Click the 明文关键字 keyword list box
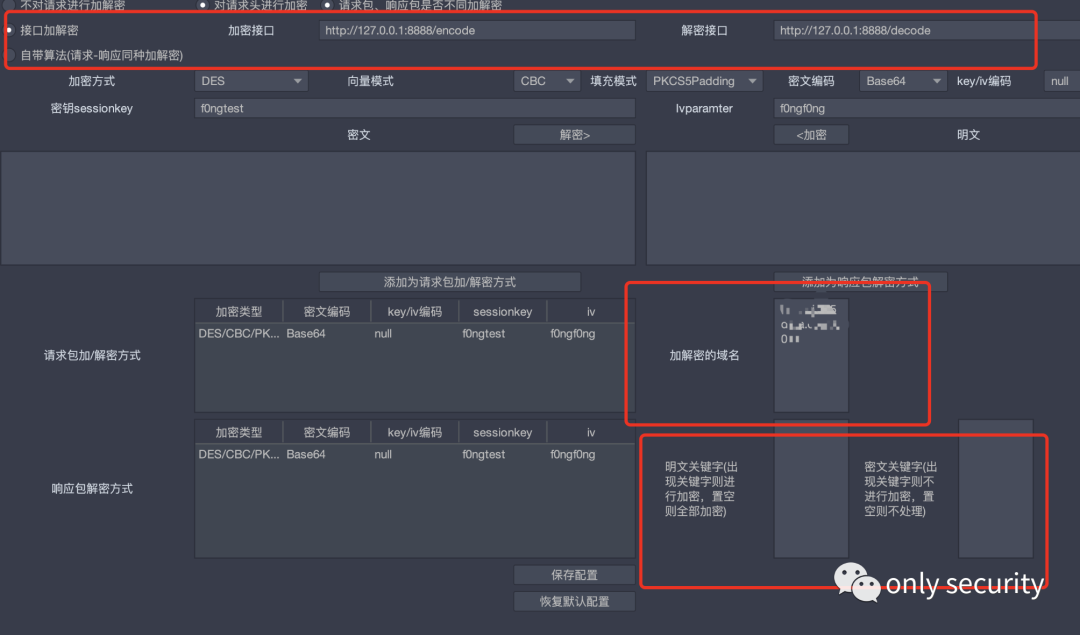The width and height of the screenshot is (1080, 635). (x=810, y=488)
